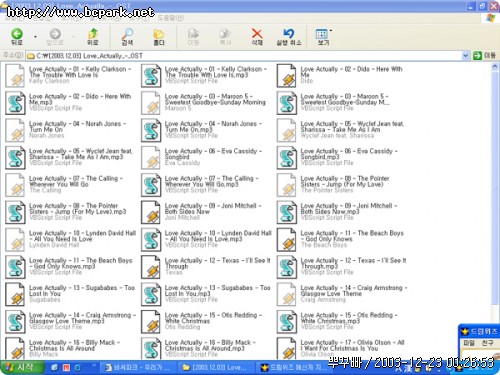Click file name '08 - The Pointer Sisters' audio

pos(345,181)
